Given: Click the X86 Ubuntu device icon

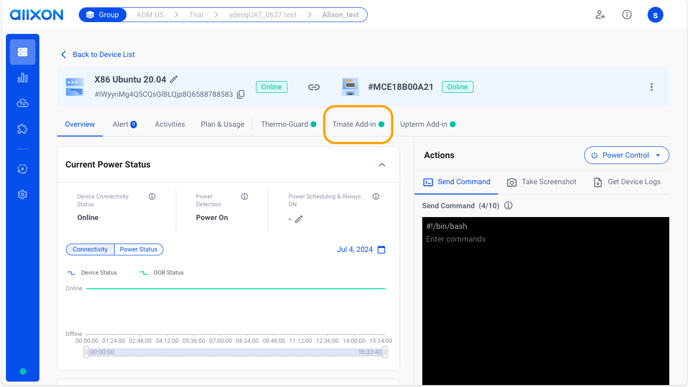Looking at the screenshot, I should point(75,87).
